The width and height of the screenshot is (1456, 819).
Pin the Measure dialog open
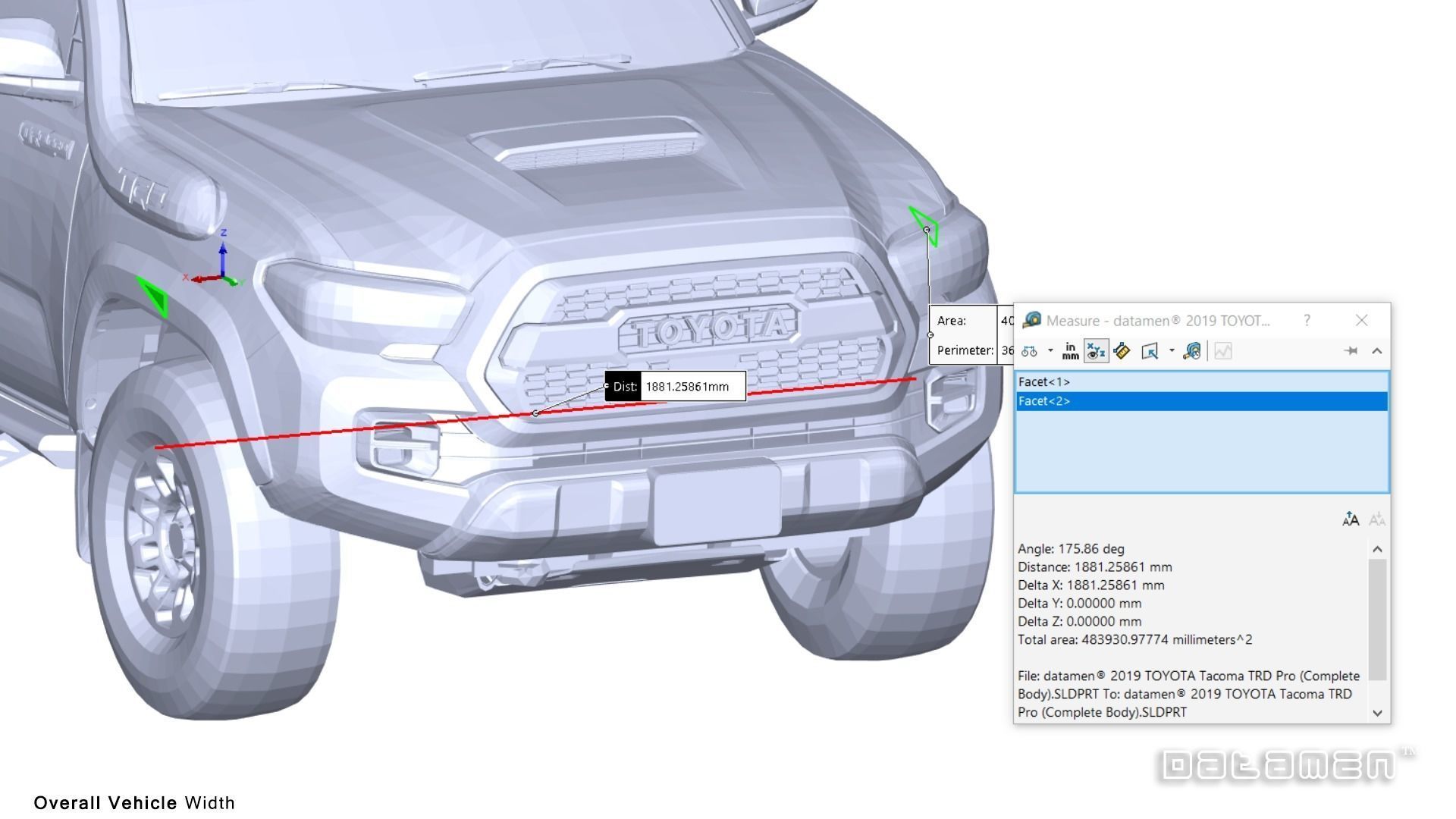(x=1351, y=351)
